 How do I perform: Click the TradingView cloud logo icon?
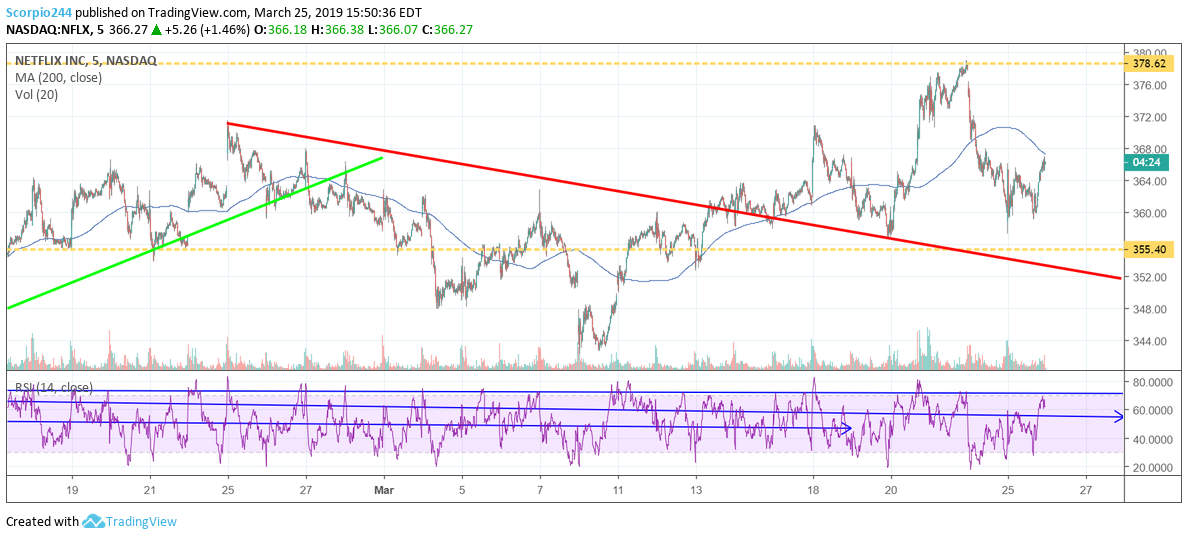pyautogui.click(x=93, y=521)
